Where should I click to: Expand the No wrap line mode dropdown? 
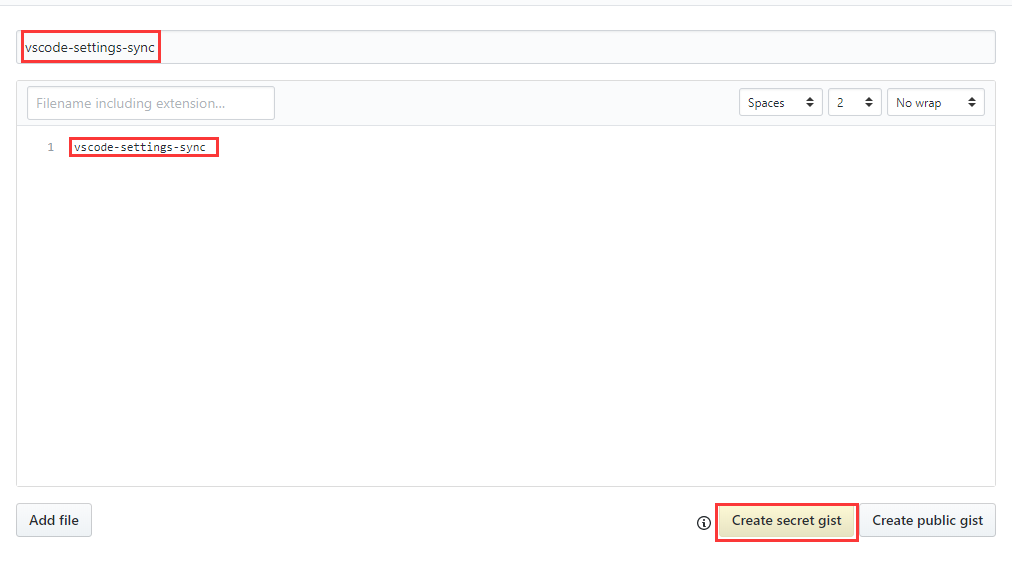point(935,103)
